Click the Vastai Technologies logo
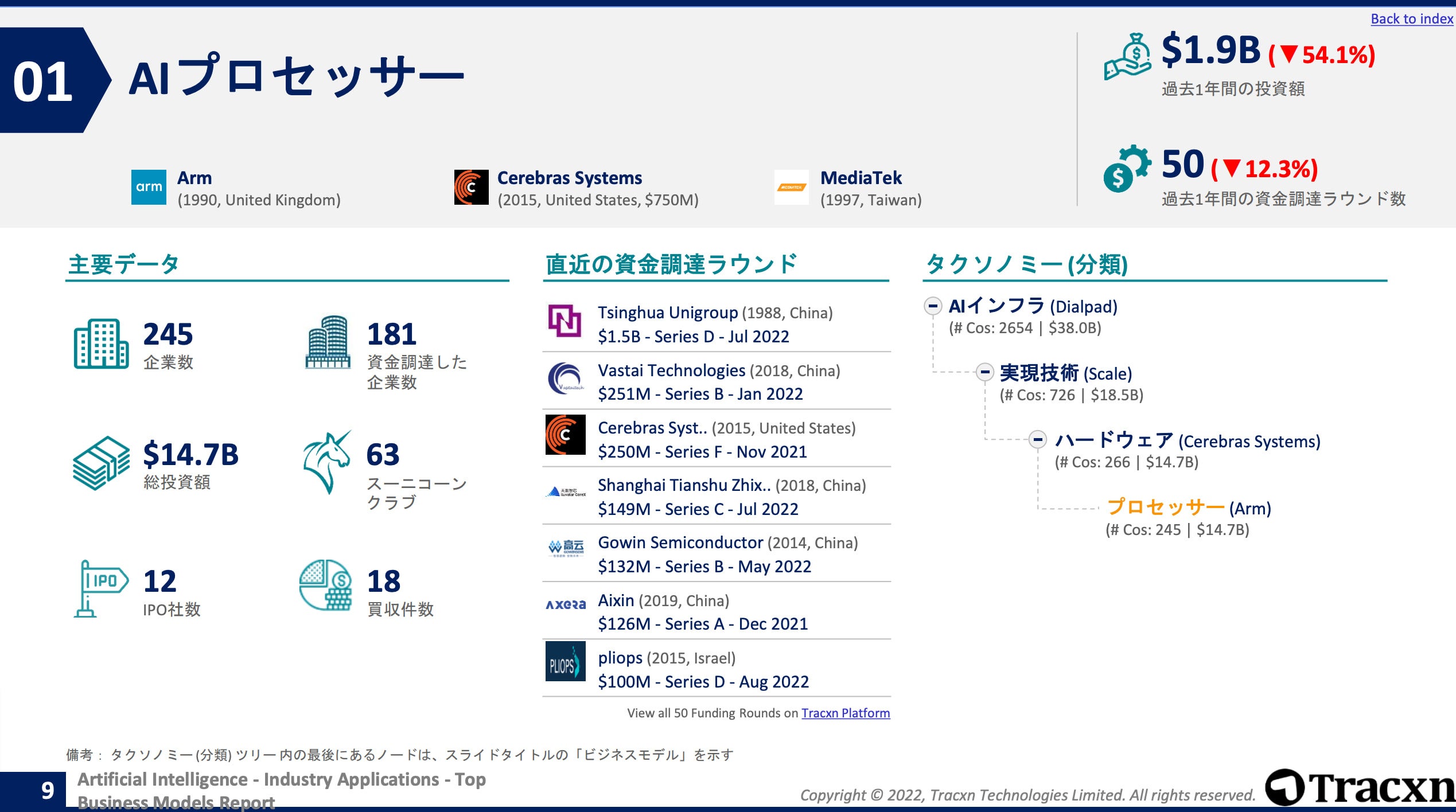Viewport: 1456px width, 812px height. click(x=565, y=378)
